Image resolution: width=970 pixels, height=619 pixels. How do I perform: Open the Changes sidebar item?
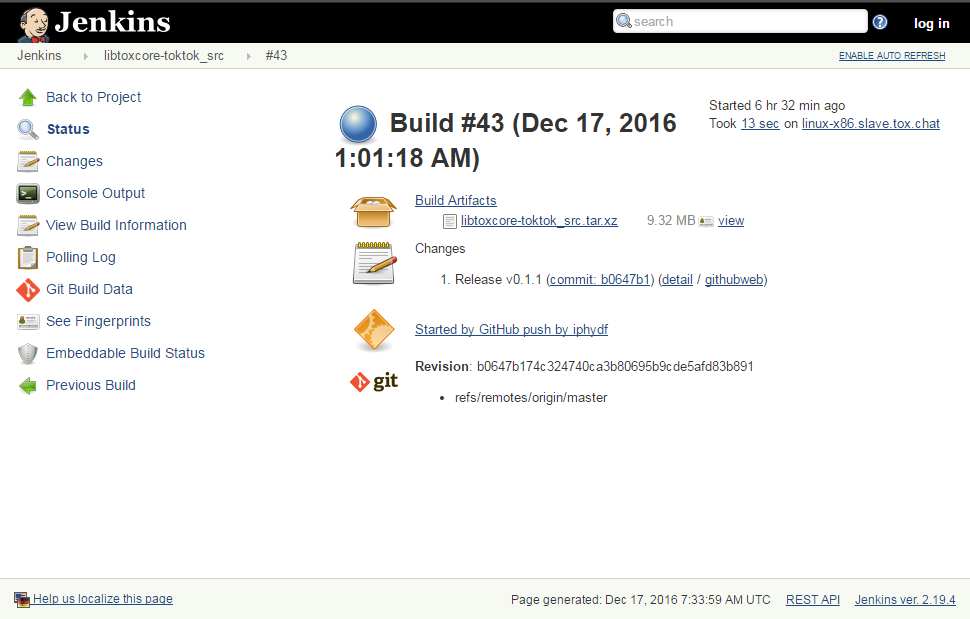[x=74, y=161]
